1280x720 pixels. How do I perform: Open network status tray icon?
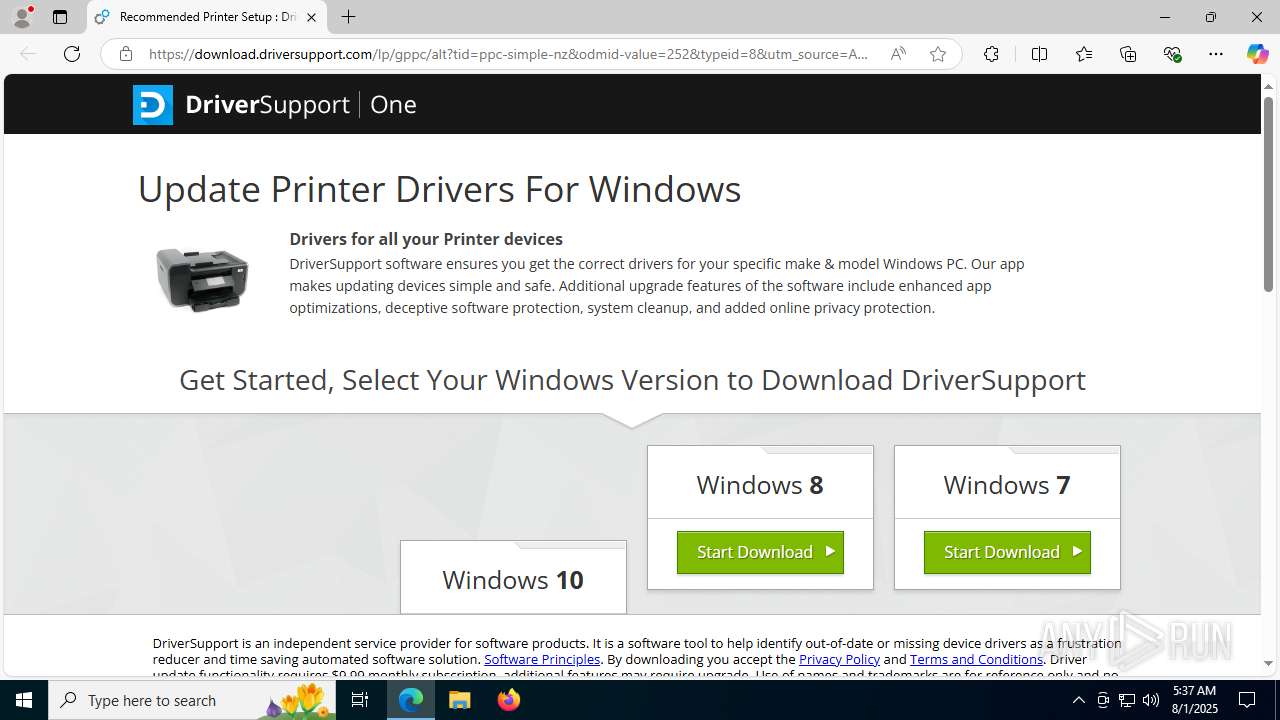click(x=1126, y=700)
